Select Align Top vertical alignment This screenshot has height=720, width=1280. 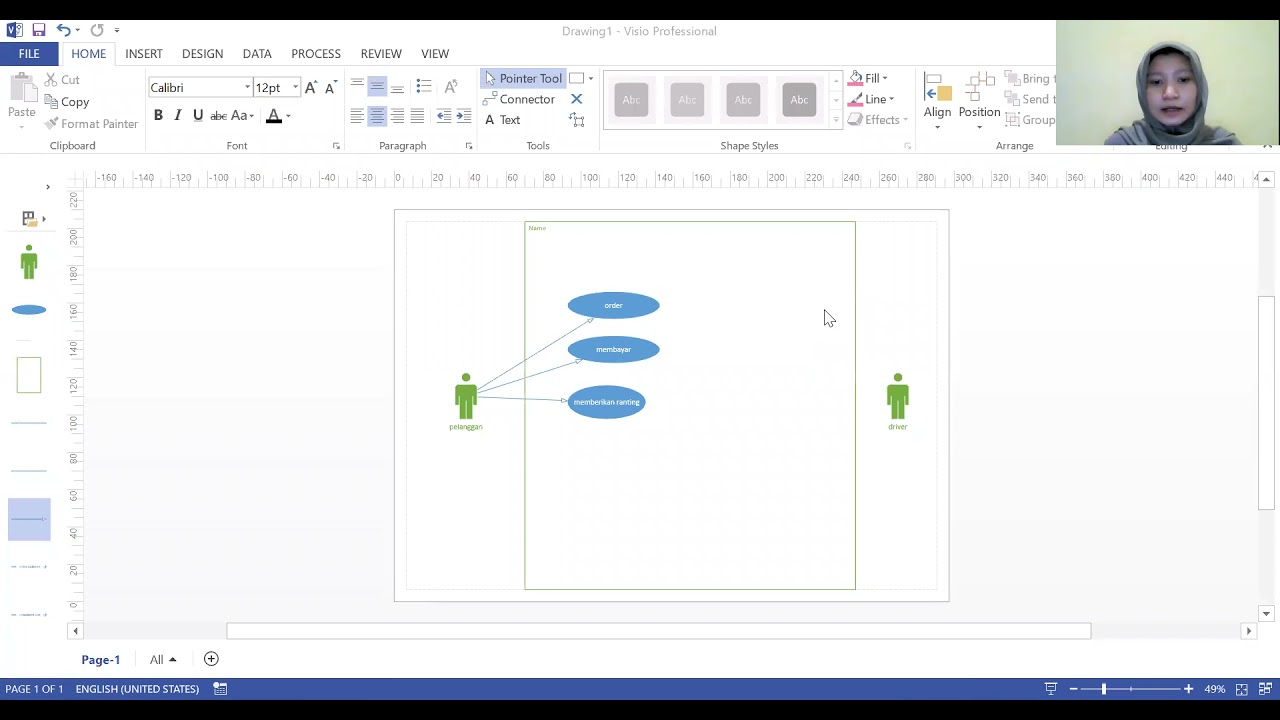357,87
